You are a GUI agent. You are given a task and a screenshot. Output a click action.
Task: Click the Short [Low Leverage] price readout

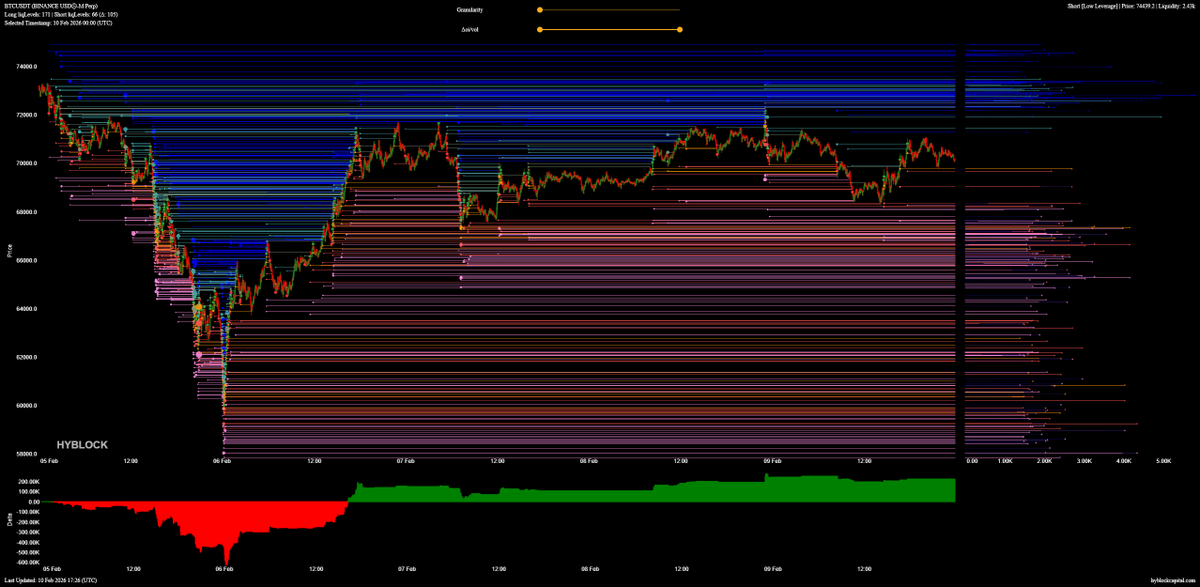click(1131, 6)
